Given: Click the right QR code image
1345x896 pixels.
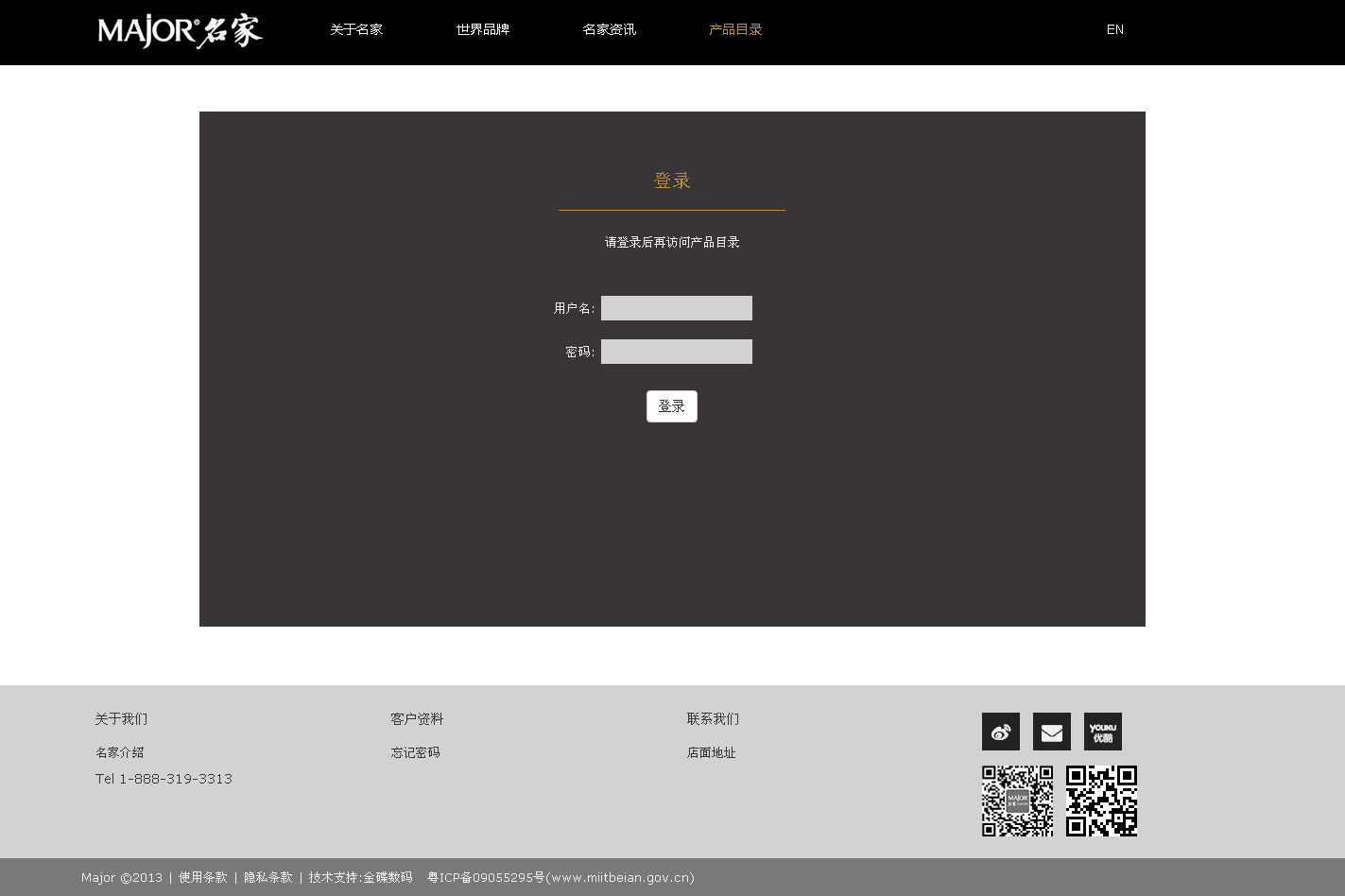Looking at the screenshot, I should pyautogui.click(x=1101, y=801).
